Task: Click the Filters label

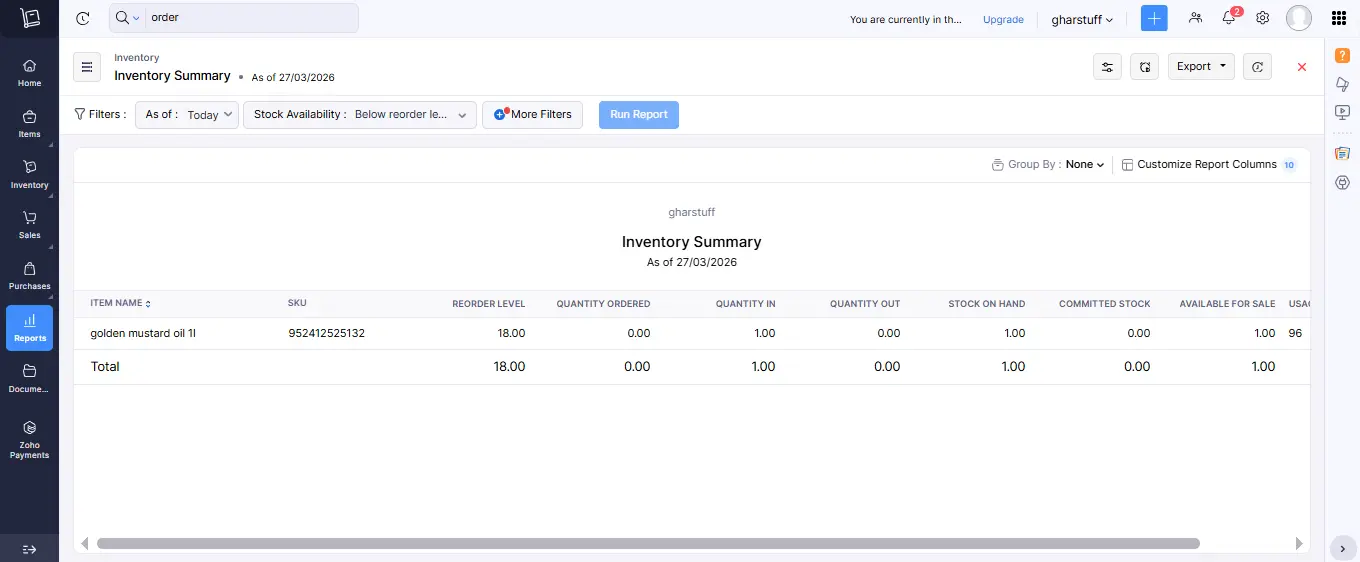Action: point(100,114)
